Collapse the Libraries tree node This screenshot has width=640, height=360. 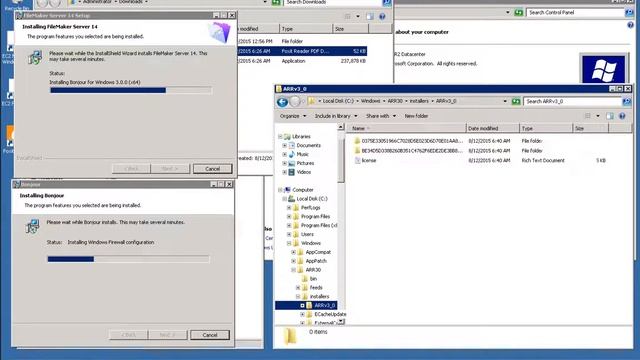280,136
